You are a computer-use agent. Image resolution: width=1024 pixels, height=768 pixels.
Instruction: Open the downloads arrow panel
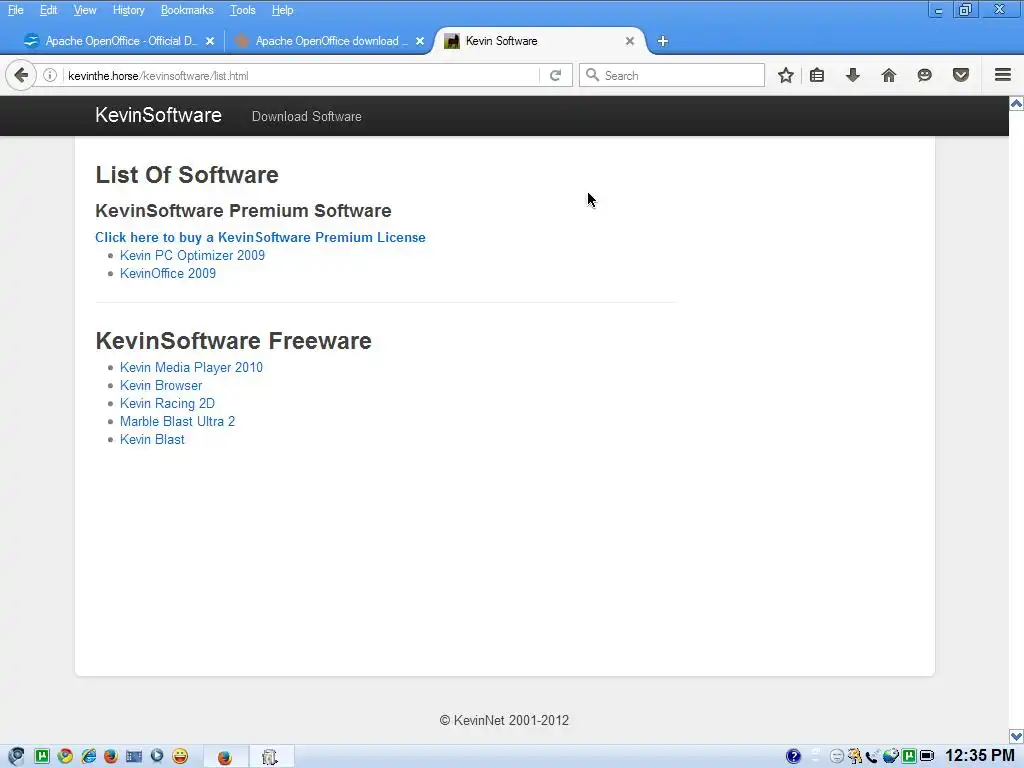852,75
